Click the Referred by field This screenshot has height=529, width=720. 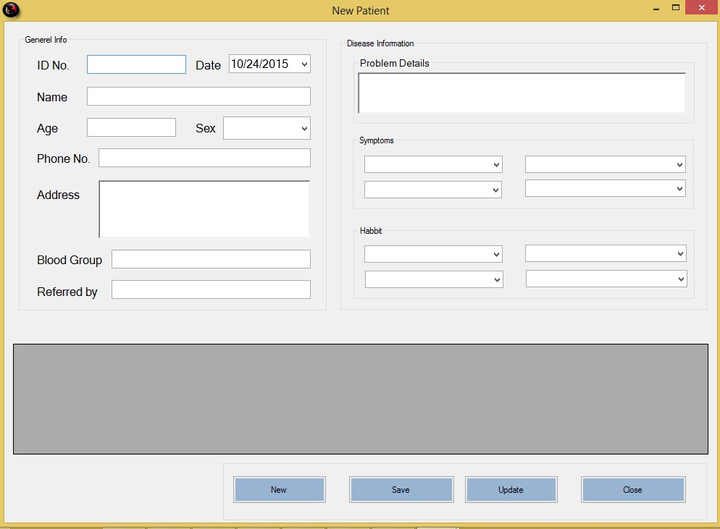tap(211, 290)
